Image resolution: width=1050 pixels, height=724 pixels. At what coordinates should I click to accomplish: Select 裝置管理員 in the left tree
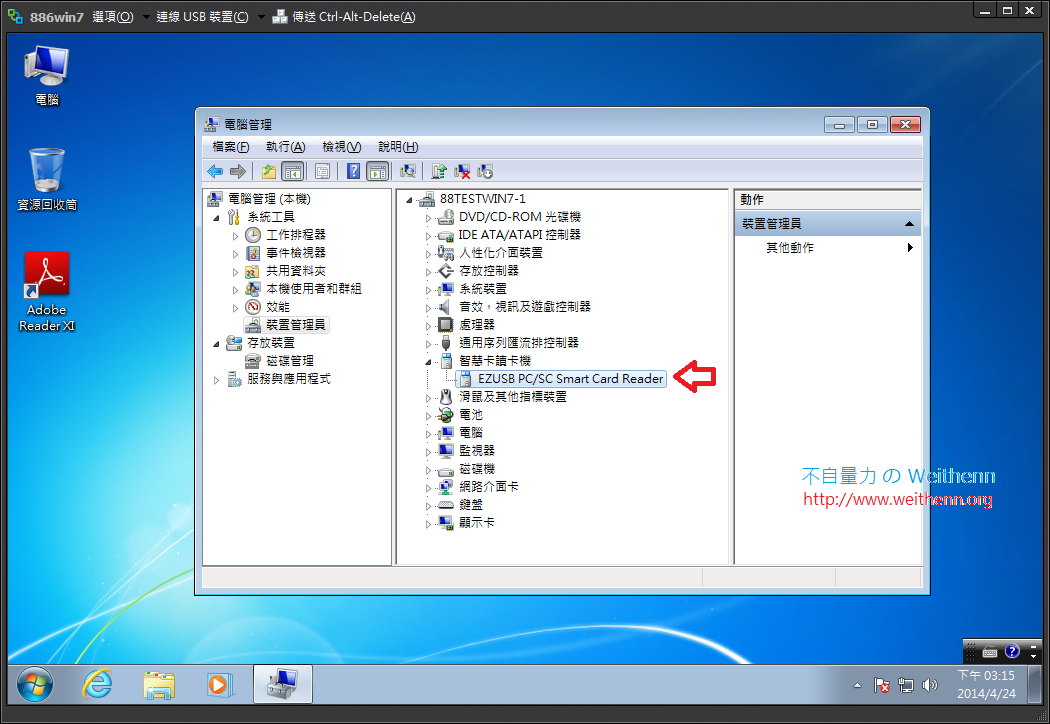tap(295, 325)
